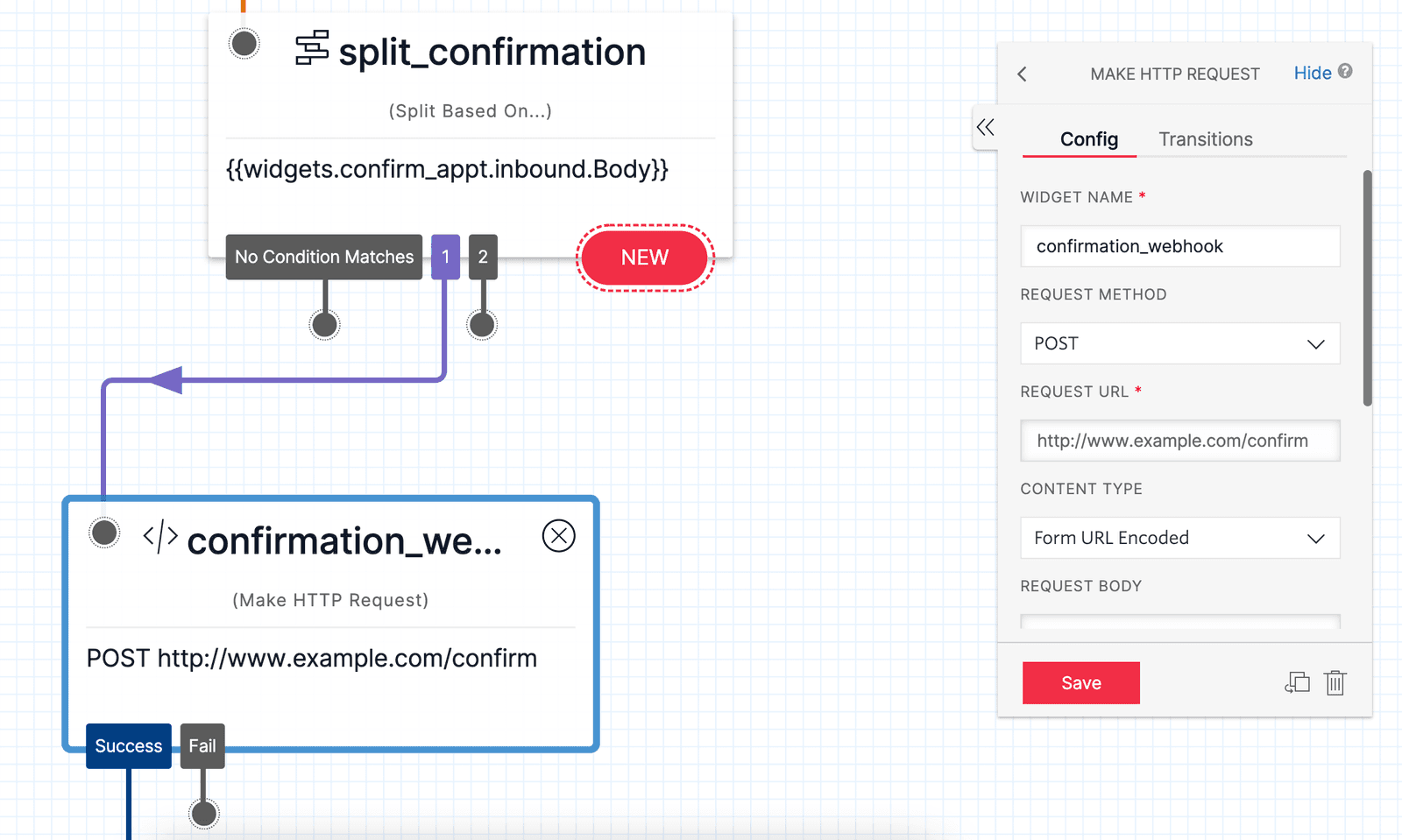This screenshot has width=1402, height=840.
Task: Expand the Request Body field
Action: pos(1179,622)
